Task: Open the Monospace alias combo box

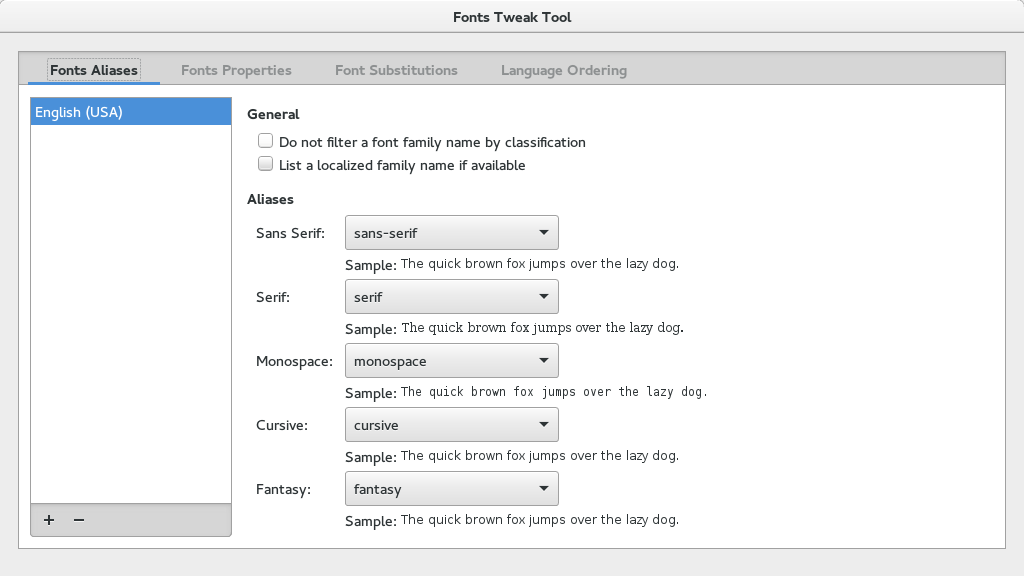Action: pos(451,361)
